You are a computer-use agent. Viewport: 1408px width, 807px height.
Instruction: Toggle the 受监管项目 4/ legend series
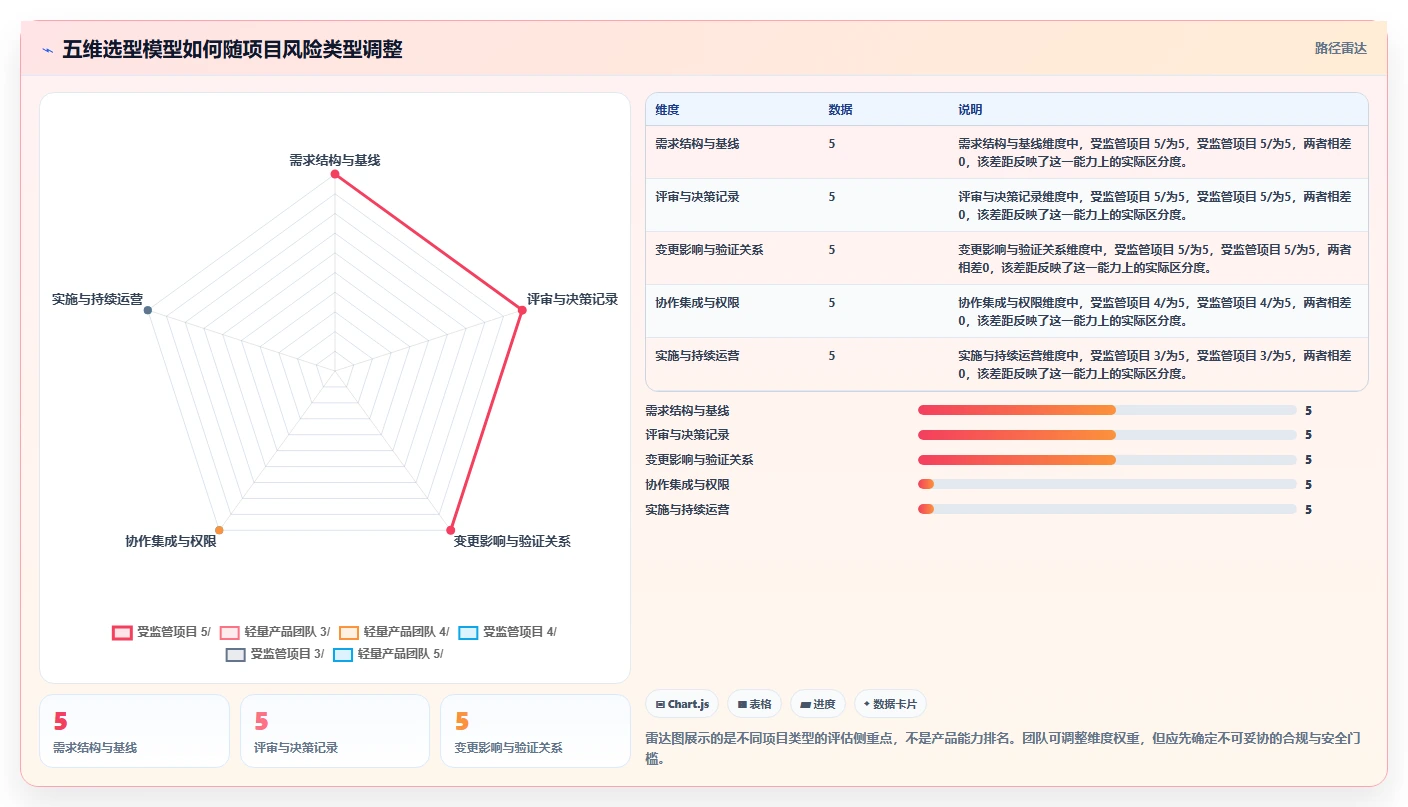[x=508, y=632]
